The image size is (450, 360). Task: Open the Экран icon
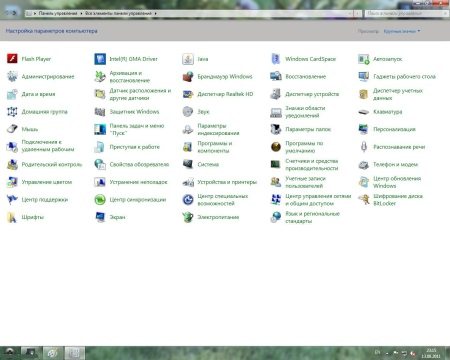(x=100, y=217)
